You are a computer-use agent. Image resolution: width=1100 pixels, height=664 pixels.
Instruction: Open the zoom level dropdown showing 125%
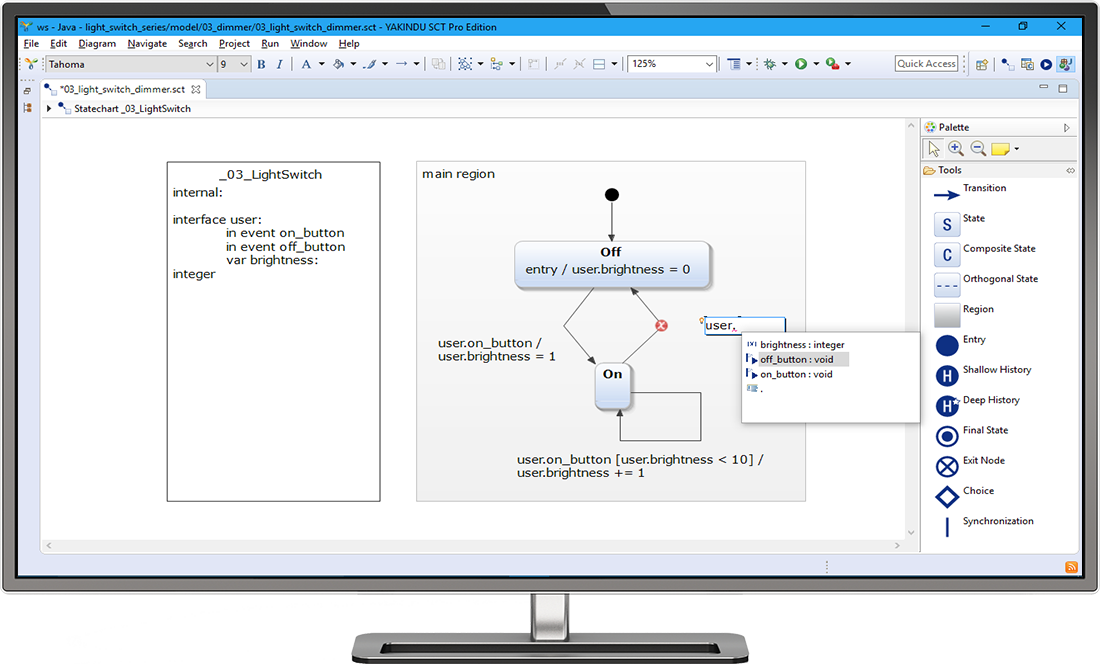[707, 63]
